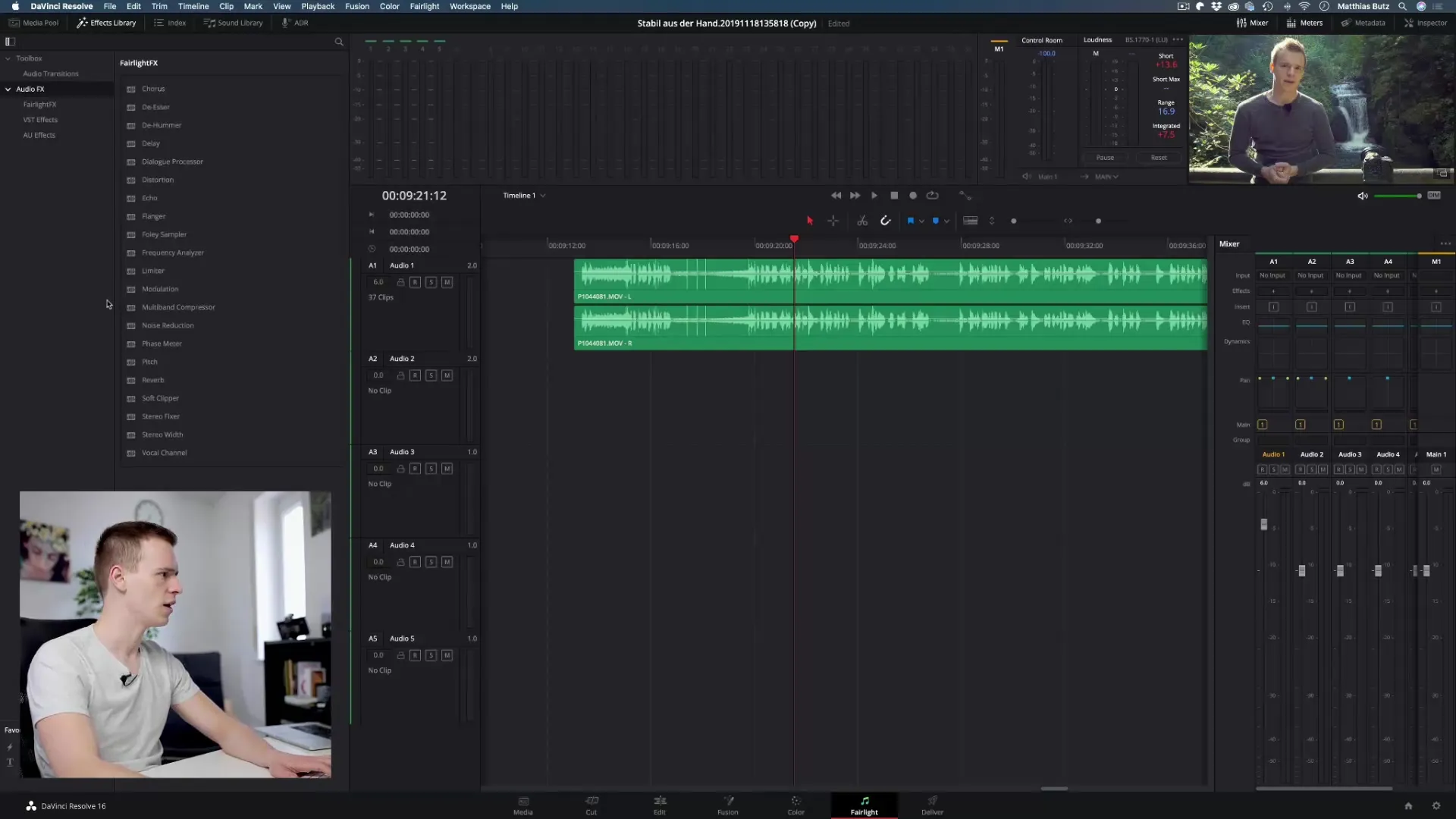
Task: Open the ADR panel
Action: tap(295, 23)
